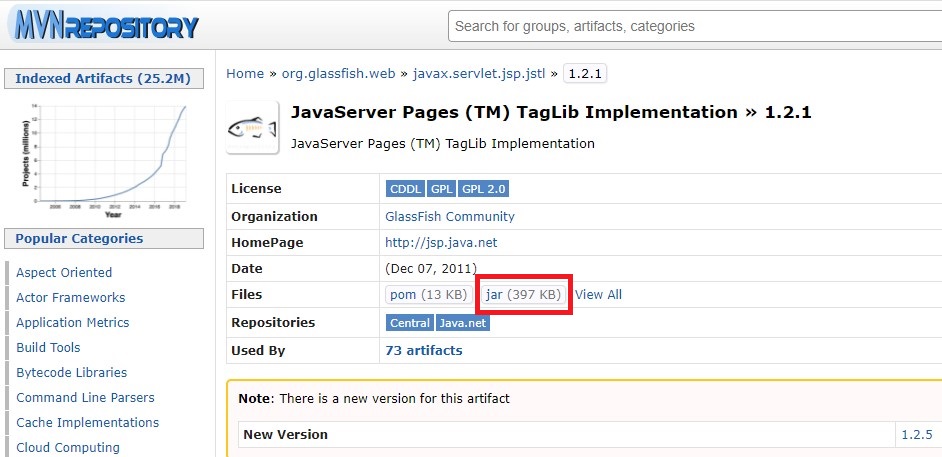Click the Organization row label
The width and height of the screenshot is (942, 457).
[x=274, y=217]
